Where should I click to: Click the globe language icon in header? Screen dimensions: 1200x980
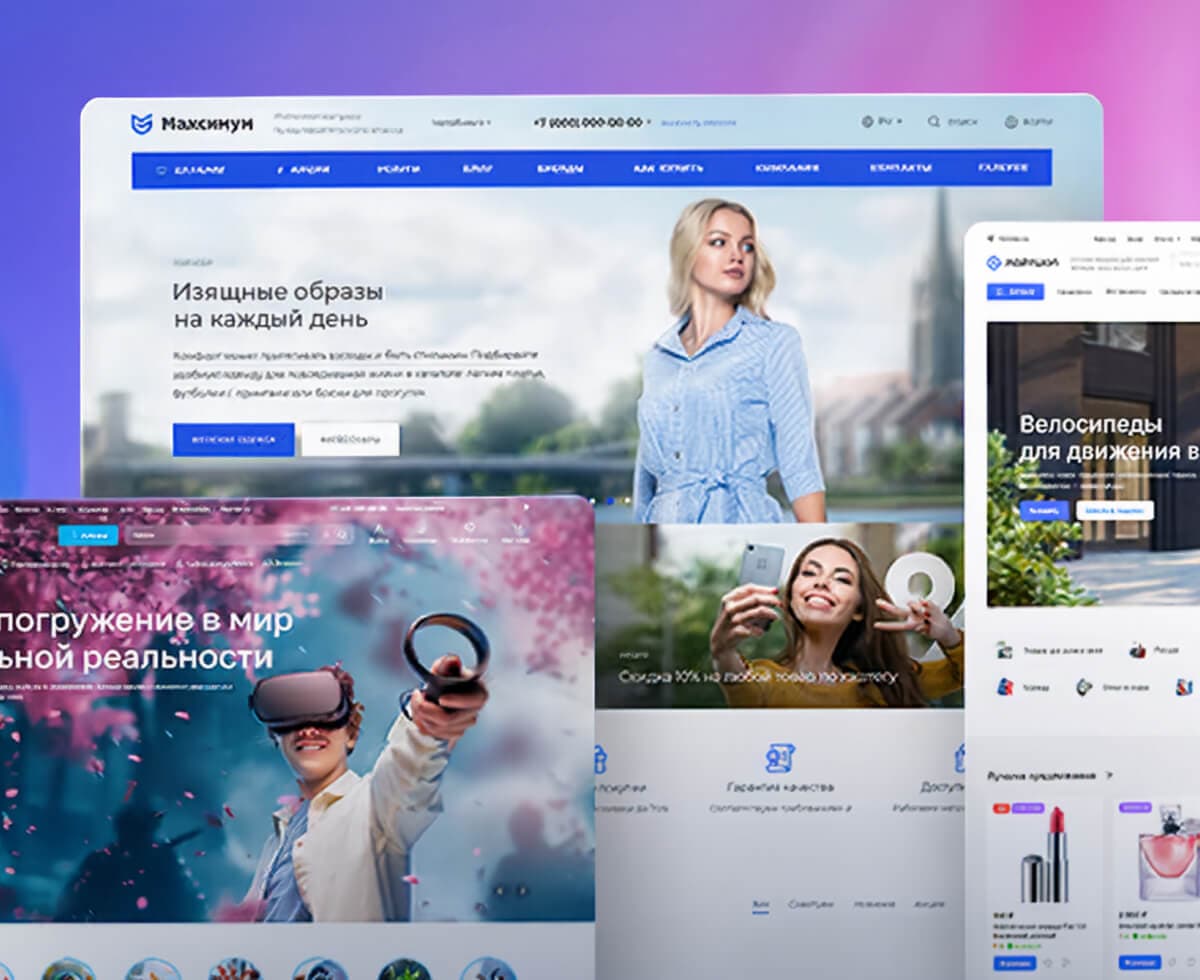click(x=867, y=121)
